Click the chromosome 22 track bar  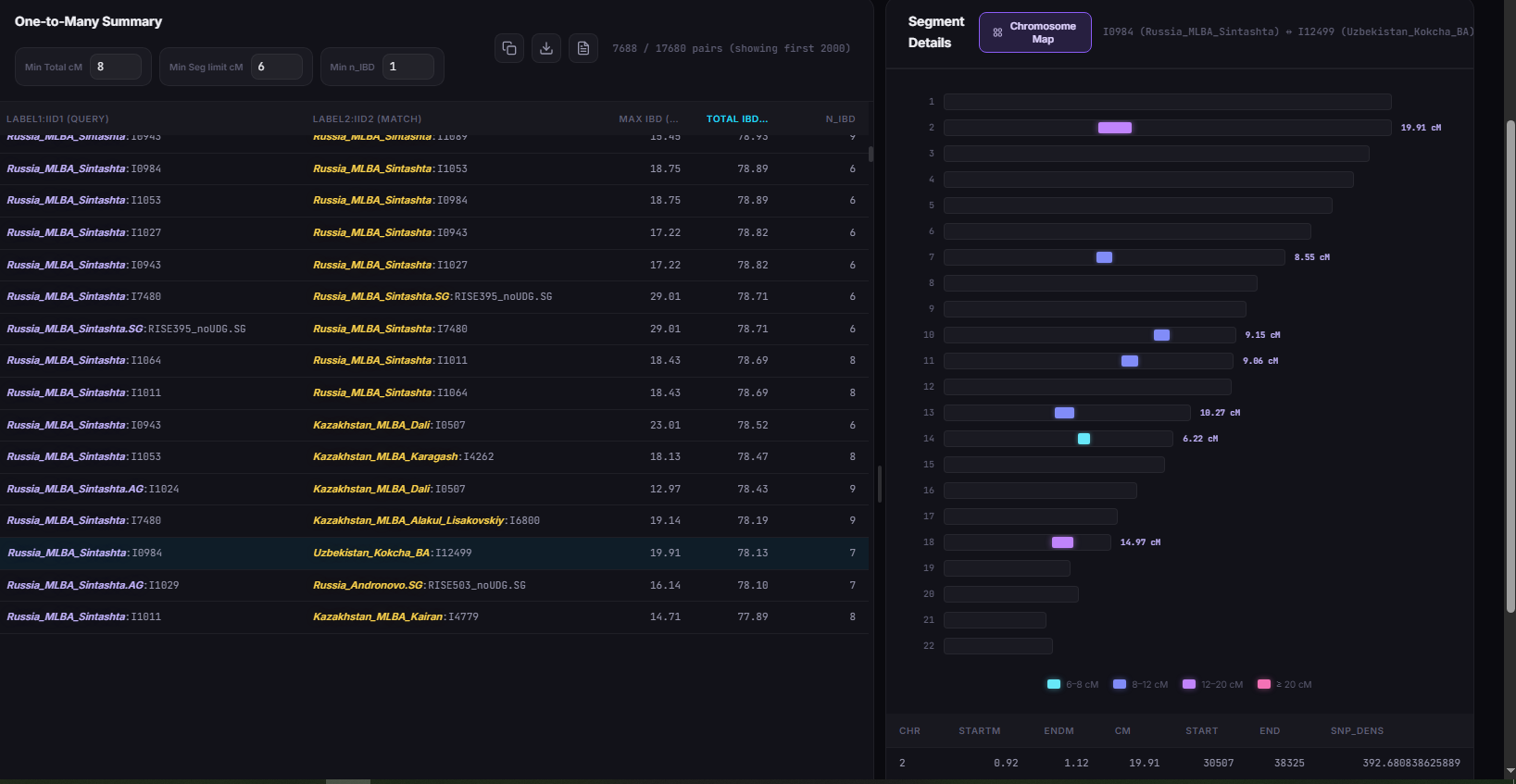(x=998, y=646)
